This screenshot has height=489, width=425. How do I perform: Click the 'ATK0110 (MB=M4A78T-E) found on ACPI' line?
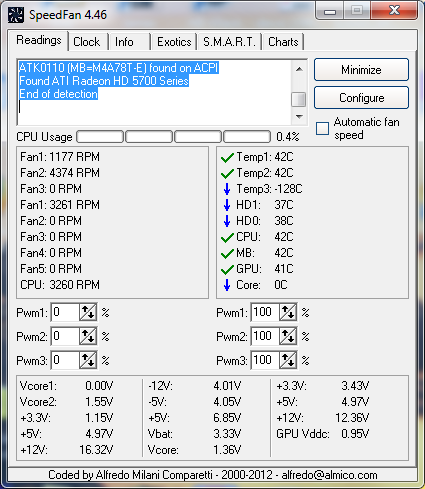click(x=119, y=68)
